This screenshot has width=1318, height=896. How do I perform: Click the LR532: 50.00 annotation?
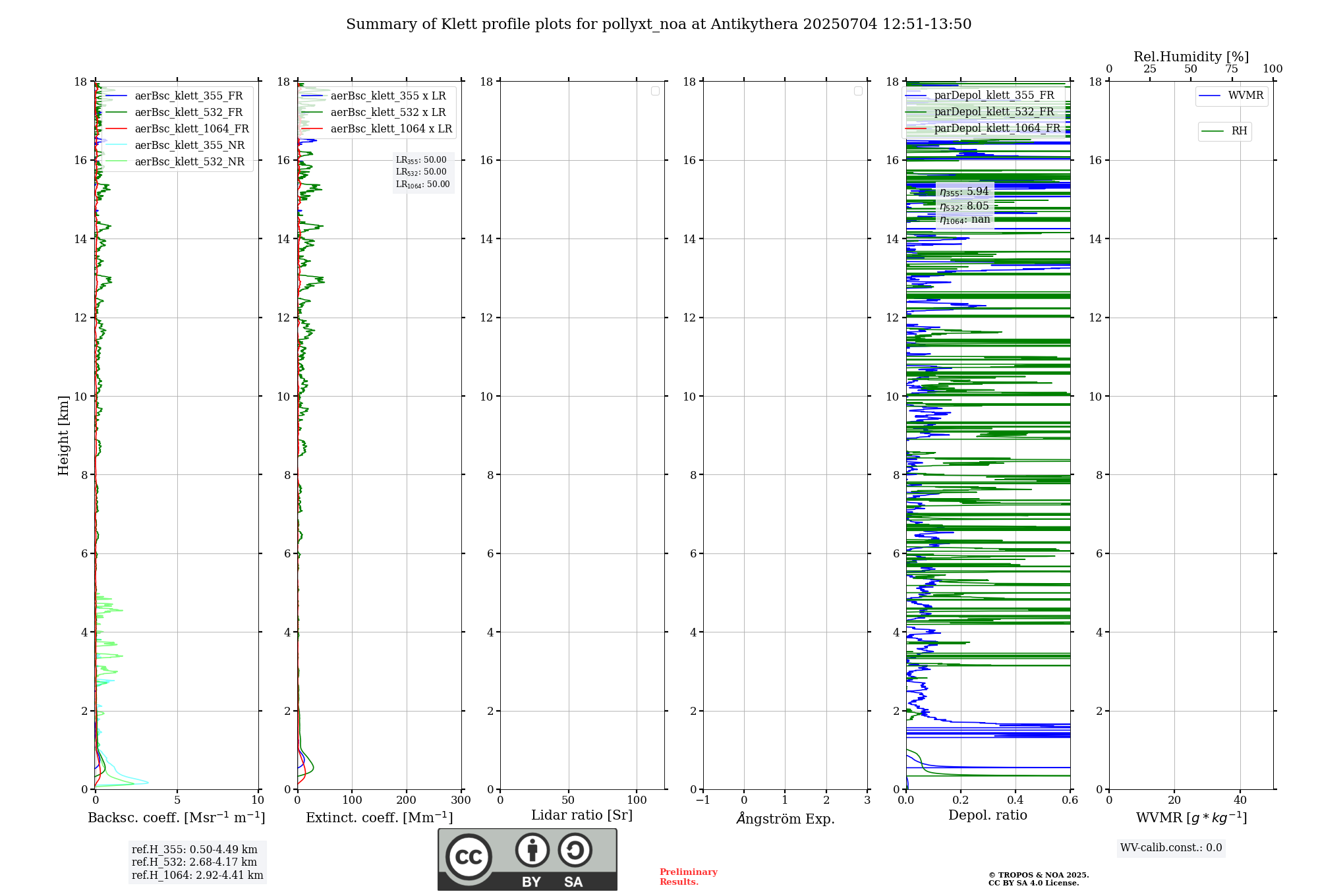tap(421, 172)
